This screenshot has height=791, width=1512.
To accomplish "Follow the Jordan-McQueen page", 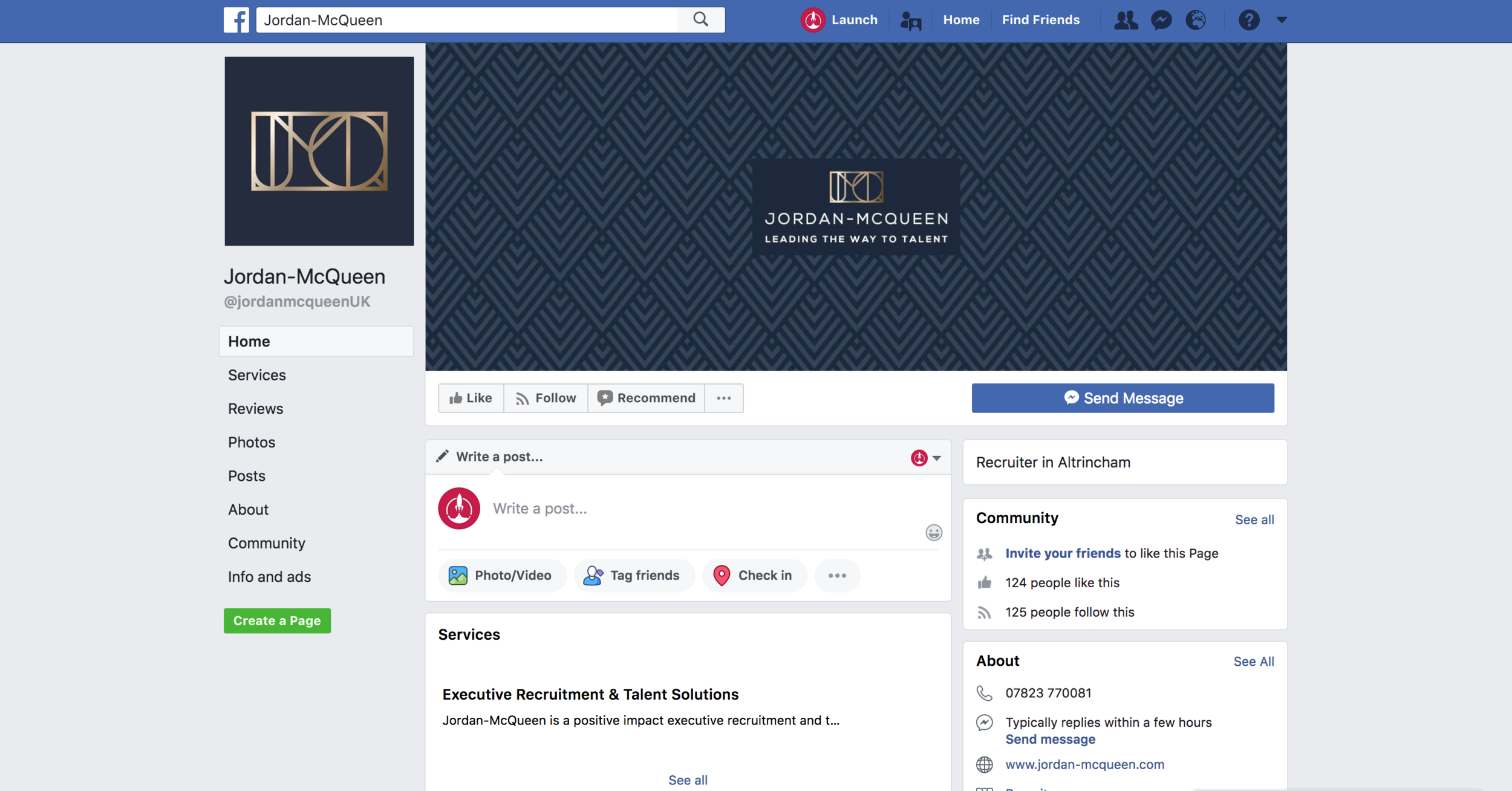I will (546, 398).
